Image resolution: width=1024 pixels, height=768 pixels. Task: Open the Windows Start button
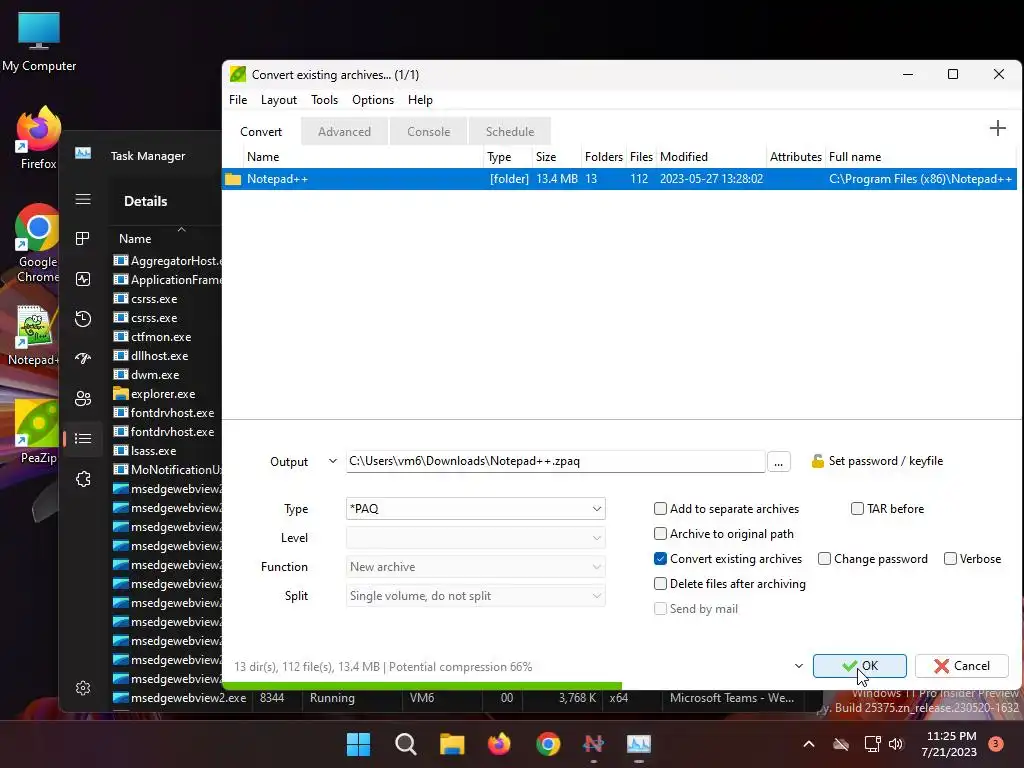358,744
